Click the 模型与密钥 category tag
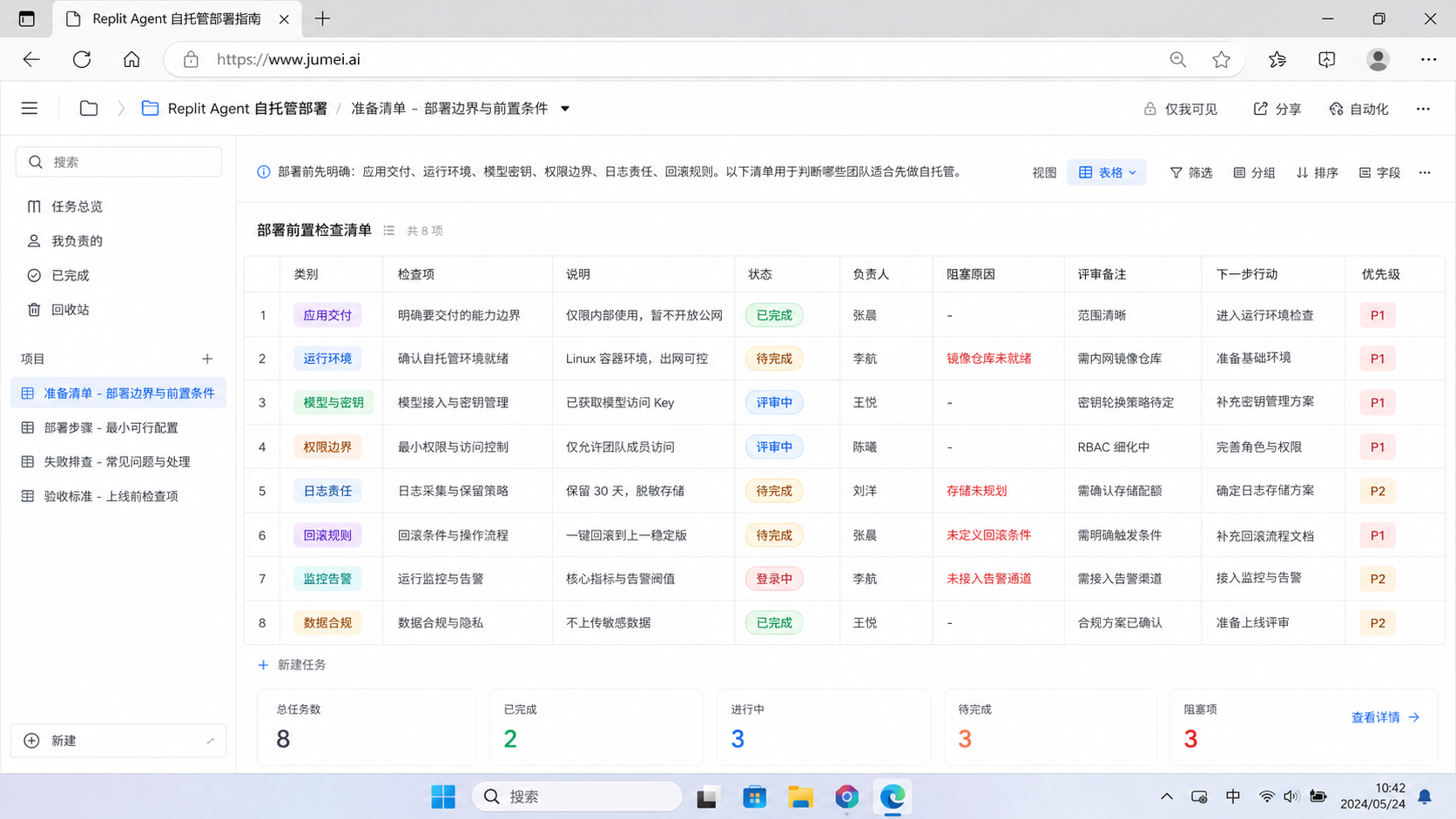Viewport: 1456px width, 819px height. tap(334, 403)
